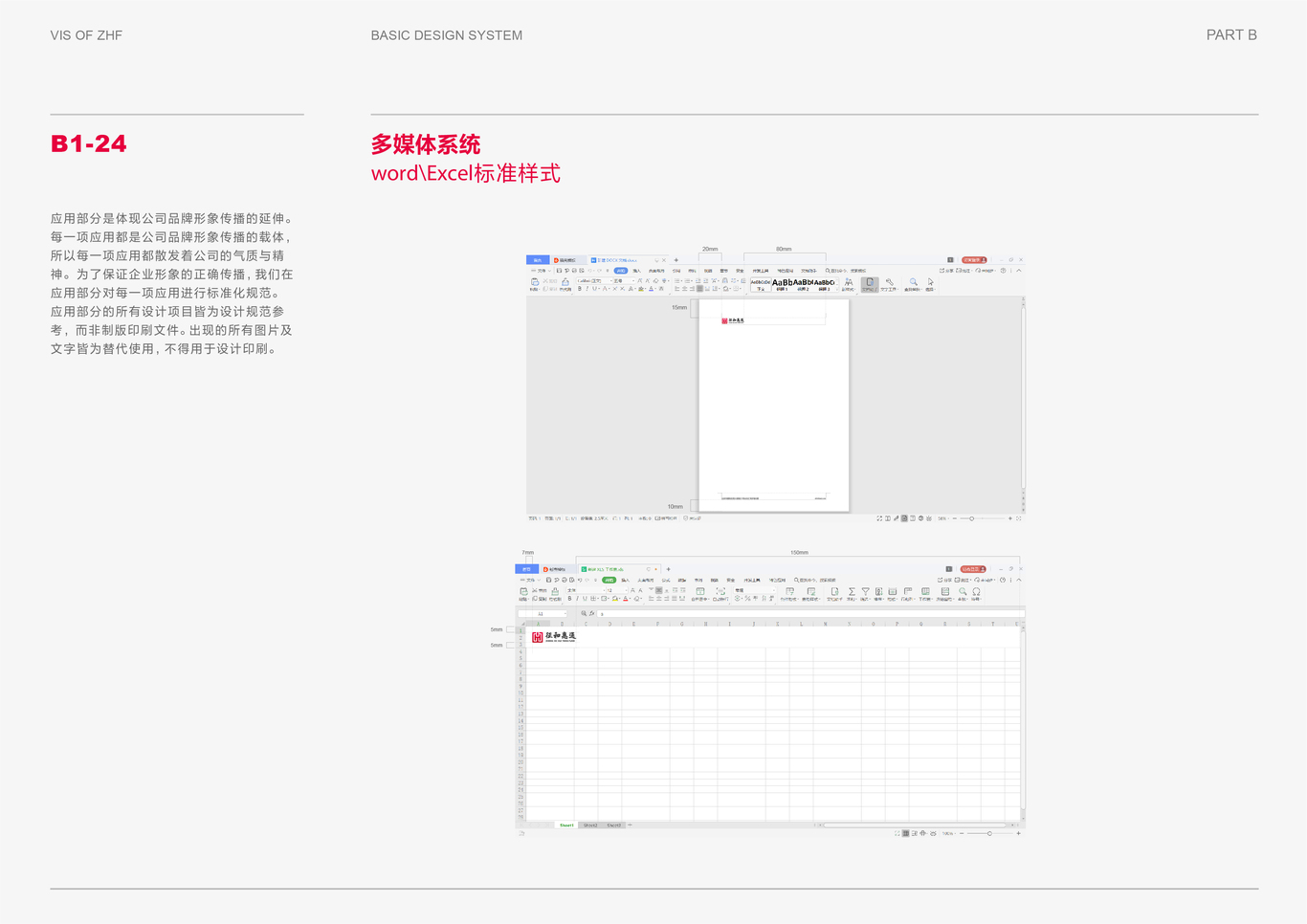Image resolution: width=1307 pixels, height=924 pixels.
Task: Switch to the Formulas tab in Excel
Action: tap(666, 581)
